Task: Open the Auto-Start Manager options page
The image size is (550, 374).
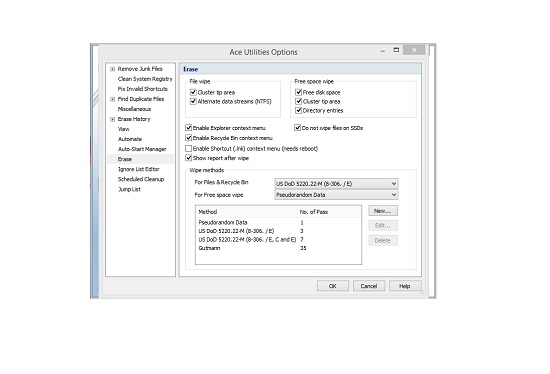Action: (x=142, y=149)
